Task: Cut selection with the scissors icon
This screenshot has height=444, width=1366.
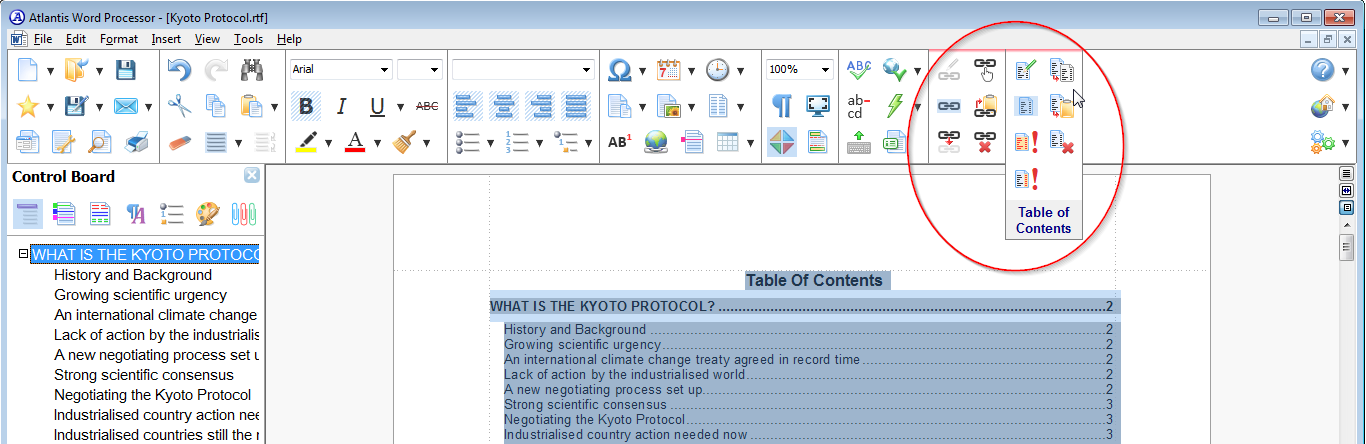Action: click(x=180, y=106)
